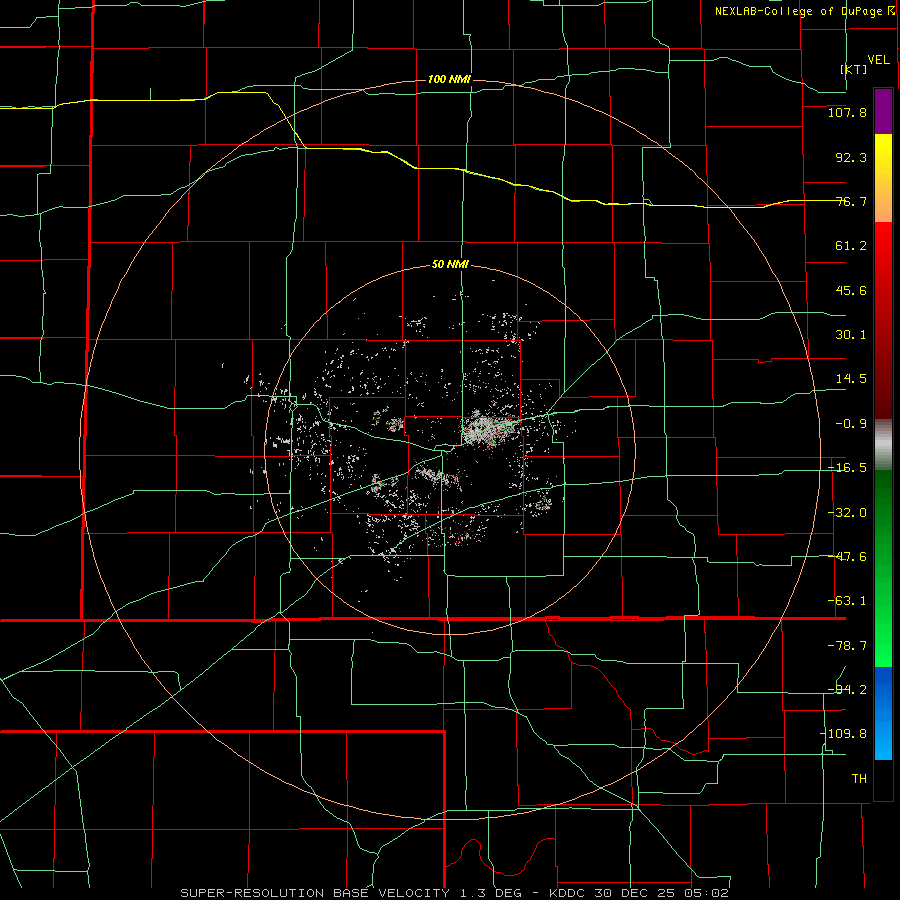Click the VEL legend title

pos(878,60)
